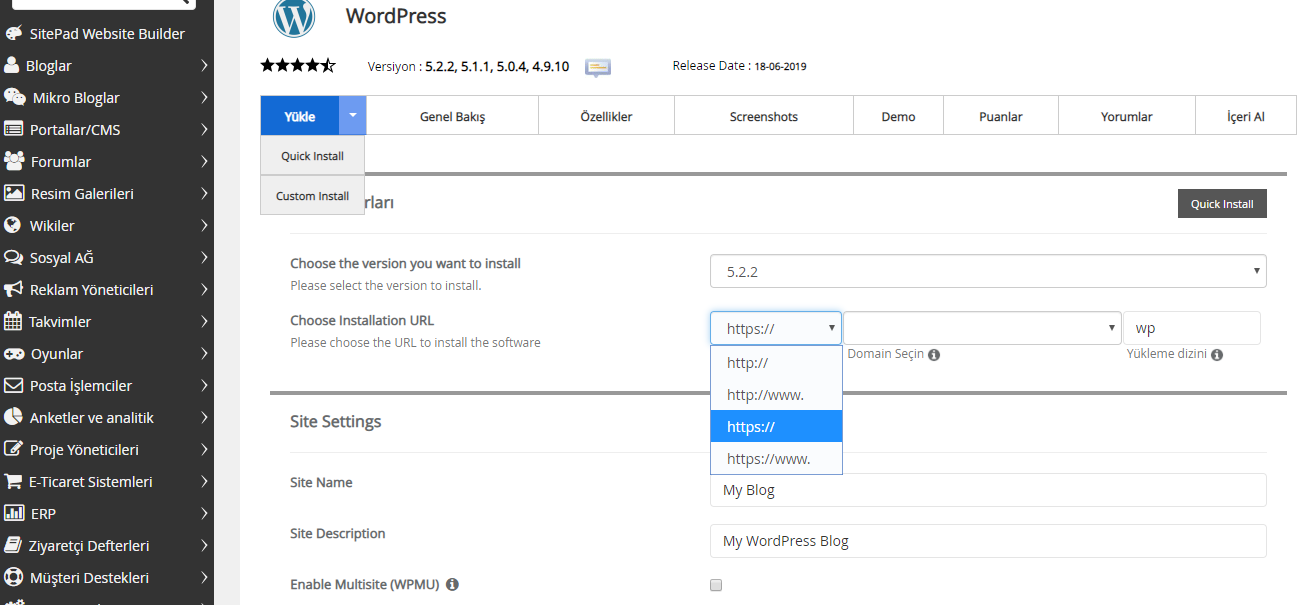Expand the Takvimler sidebar category

click(x=203, y=322)
